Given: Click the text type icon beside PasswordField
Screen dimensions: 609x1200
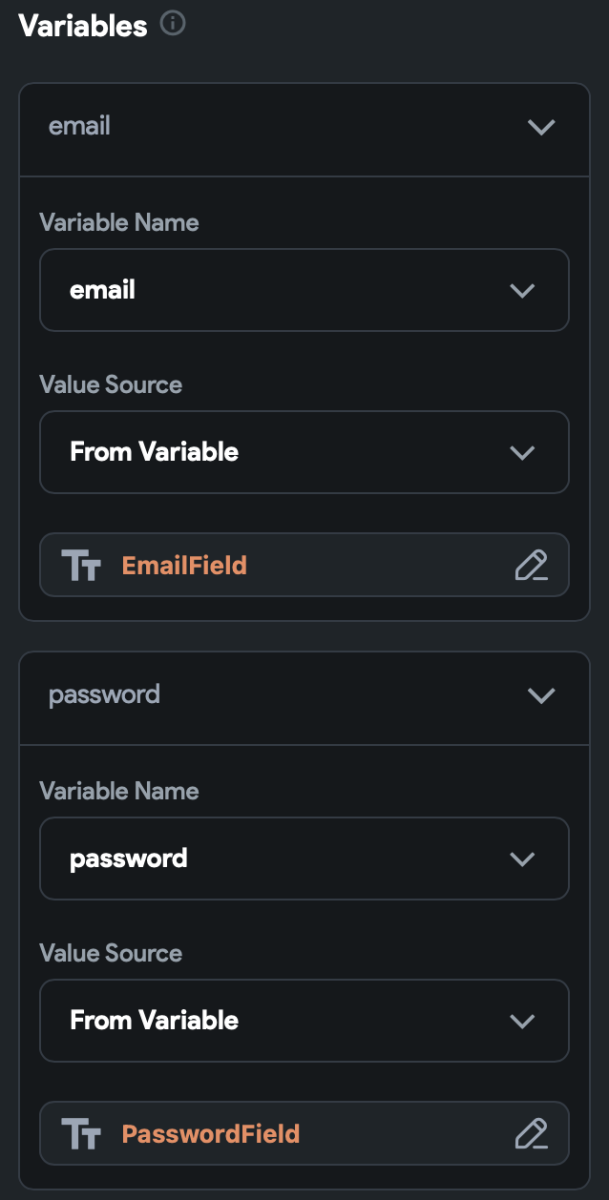Looking at the screenshot, I should coord(81,1134).
